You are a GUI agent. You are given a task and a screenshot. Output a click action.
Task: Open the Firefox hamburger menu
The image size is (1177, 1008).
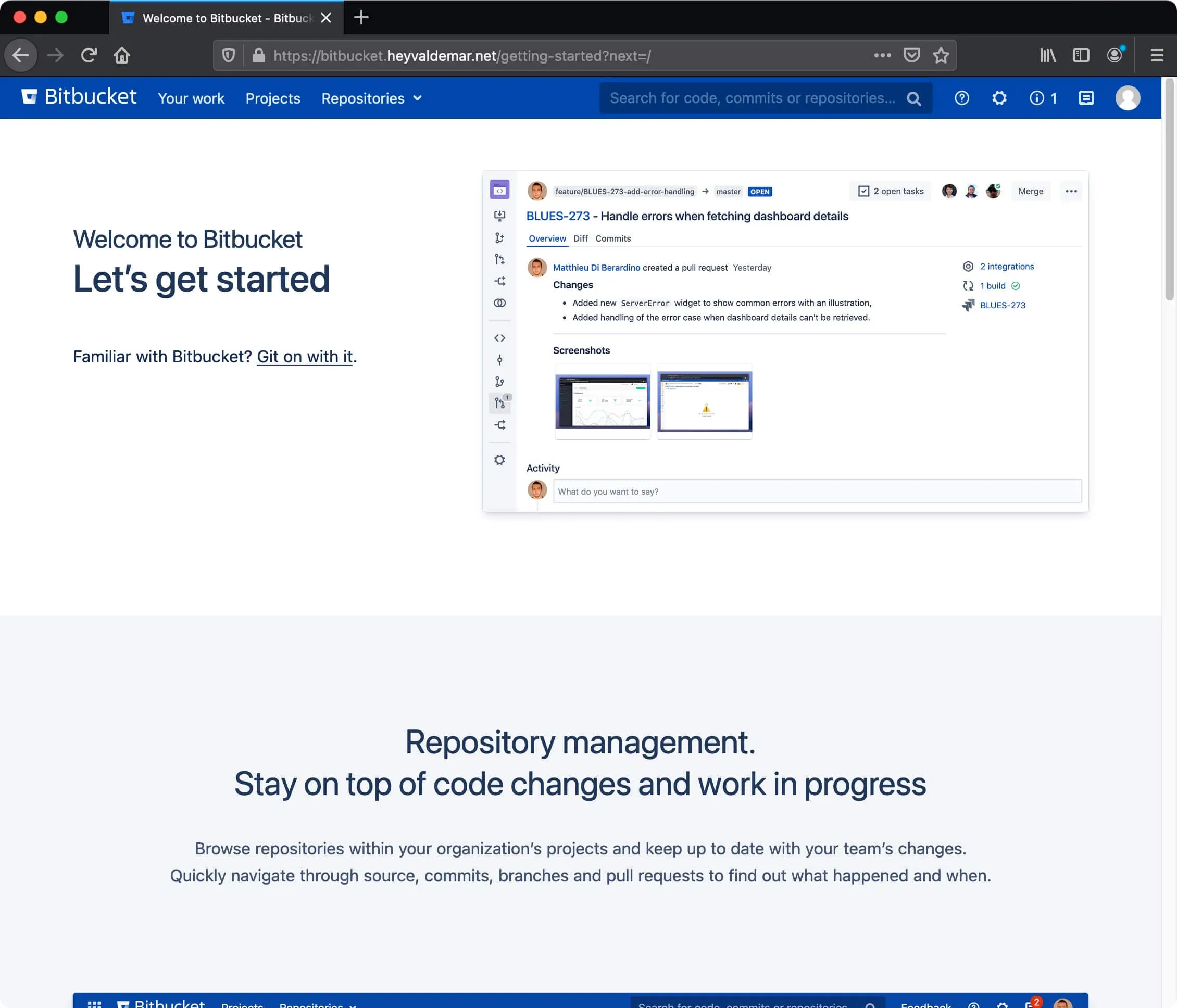click(x=1157, y=55)
